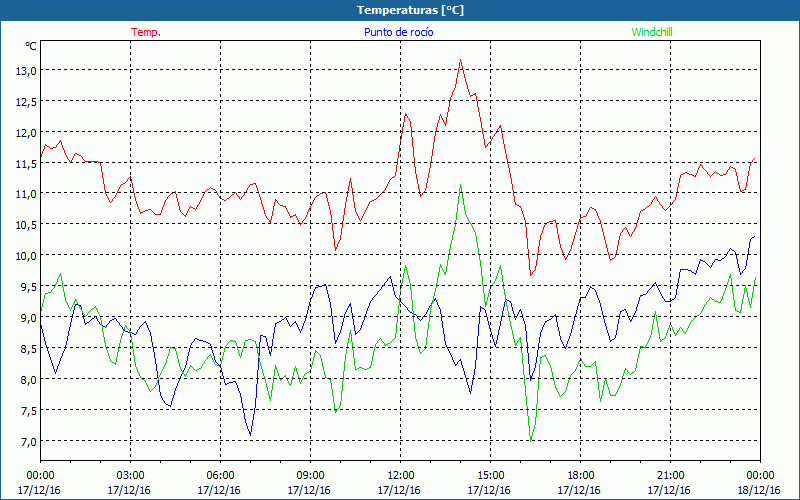Click the 17/12/16 date under 03:00
Screen dimensions: 800x500
tap(129, 490)
